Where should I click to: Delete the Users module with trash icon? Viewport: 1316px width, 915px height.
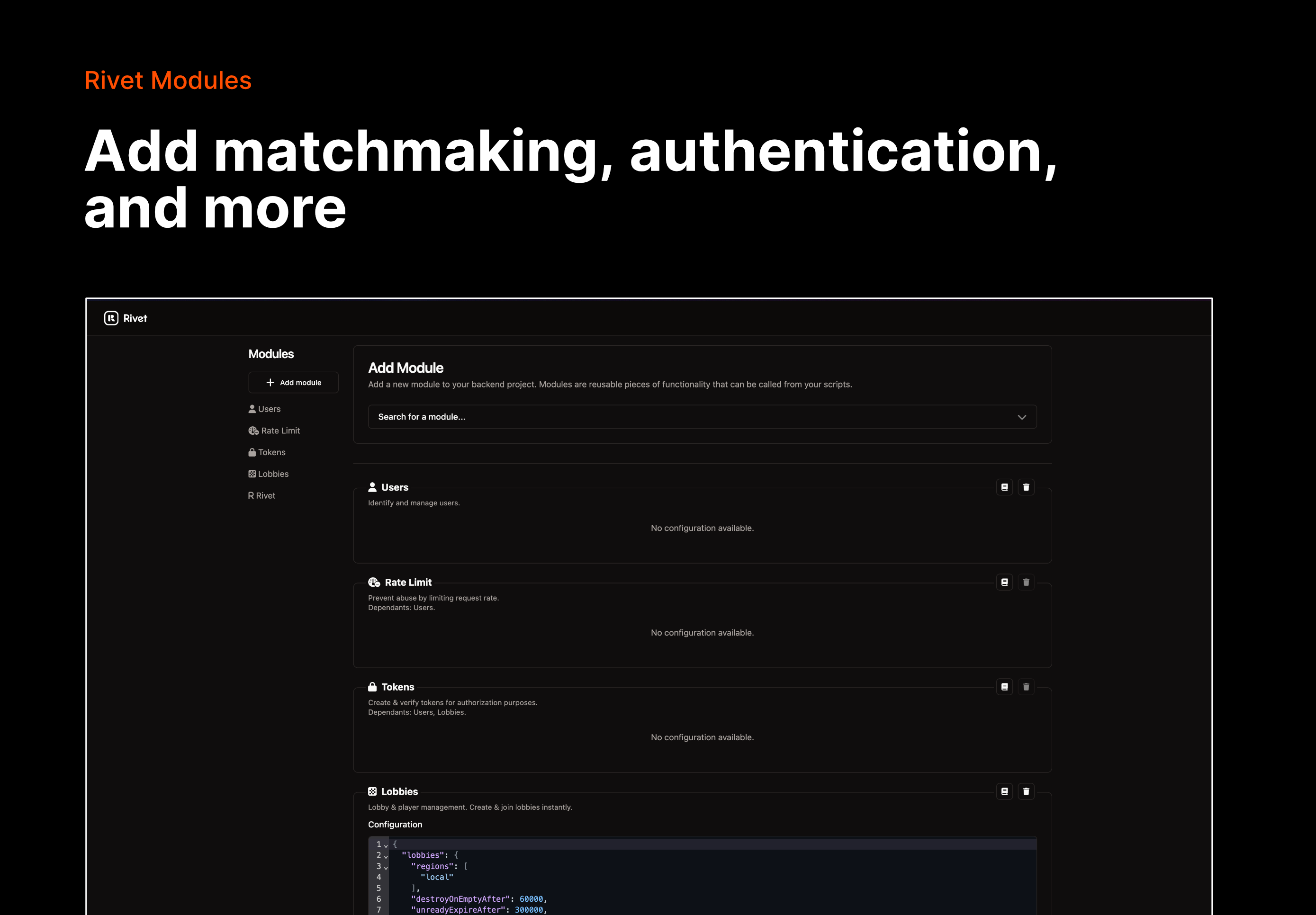point(1026,487)
